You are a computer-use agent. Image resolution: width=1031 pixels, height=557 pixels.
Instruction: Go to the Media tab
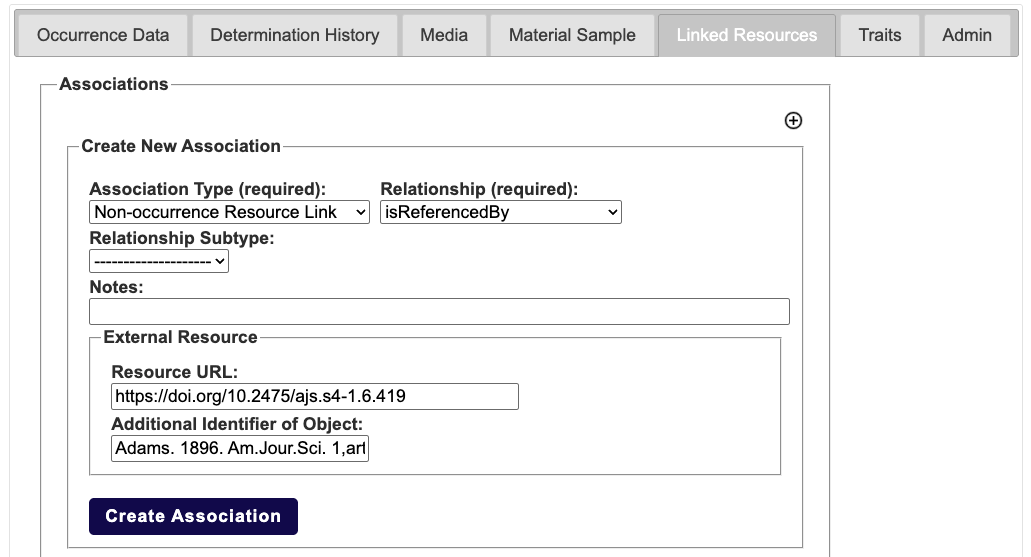[444, 35]
